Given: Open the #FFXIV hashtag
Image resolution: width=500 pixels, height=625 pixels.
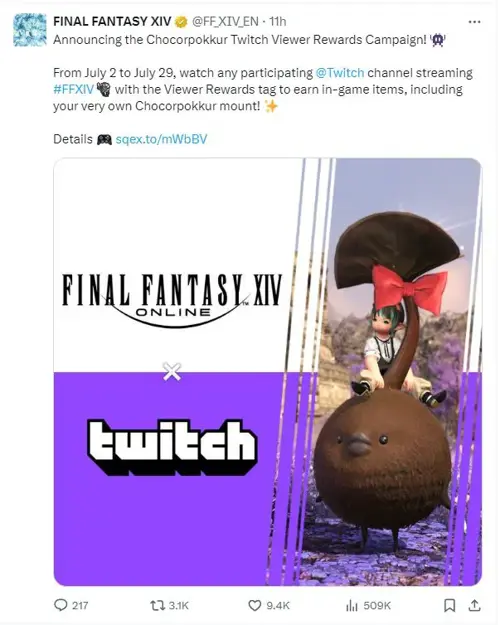Looking at the screenshot, I should 73,89.
